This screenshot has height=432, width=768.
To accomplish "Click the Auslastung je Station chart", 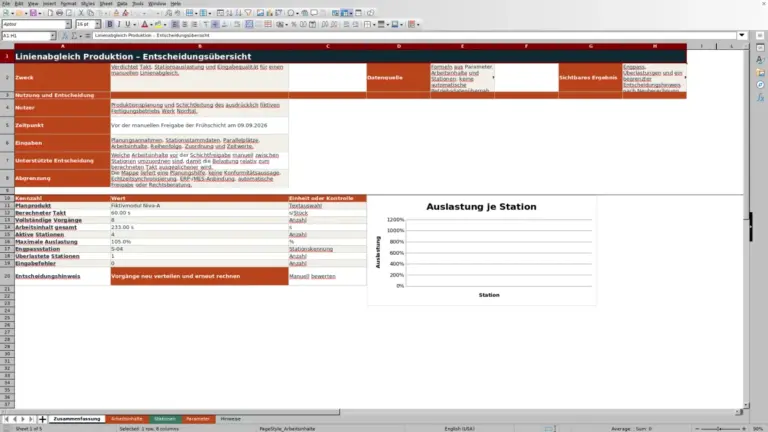I will [x=482, y=251].
